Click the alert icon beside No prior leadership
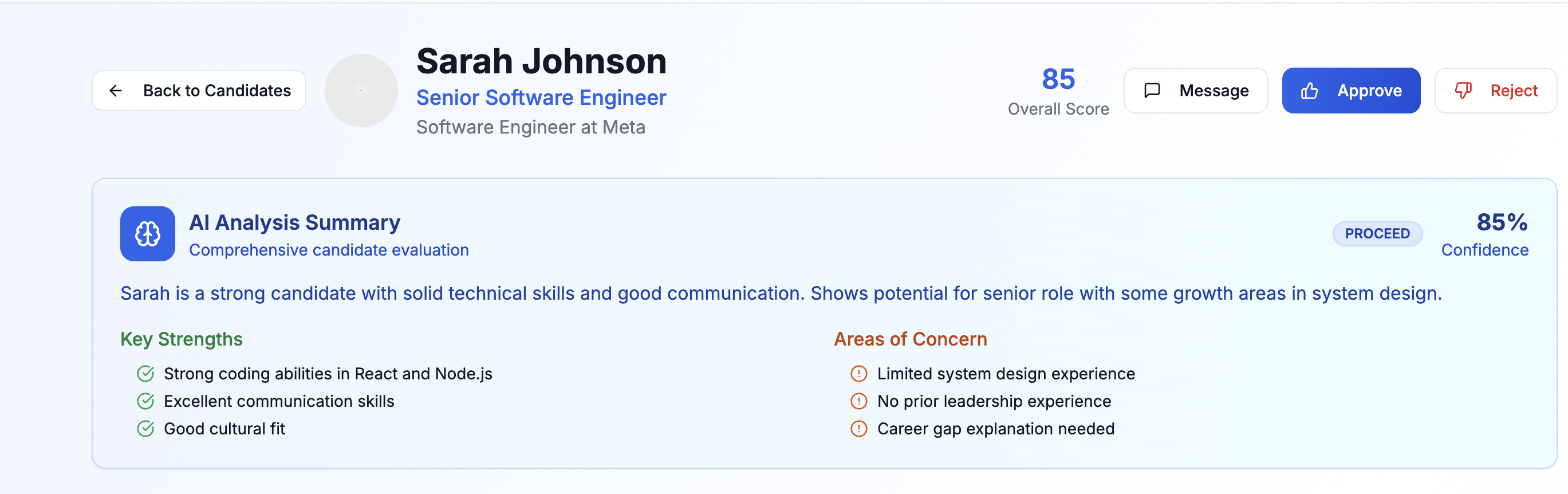 pos(858,401)
